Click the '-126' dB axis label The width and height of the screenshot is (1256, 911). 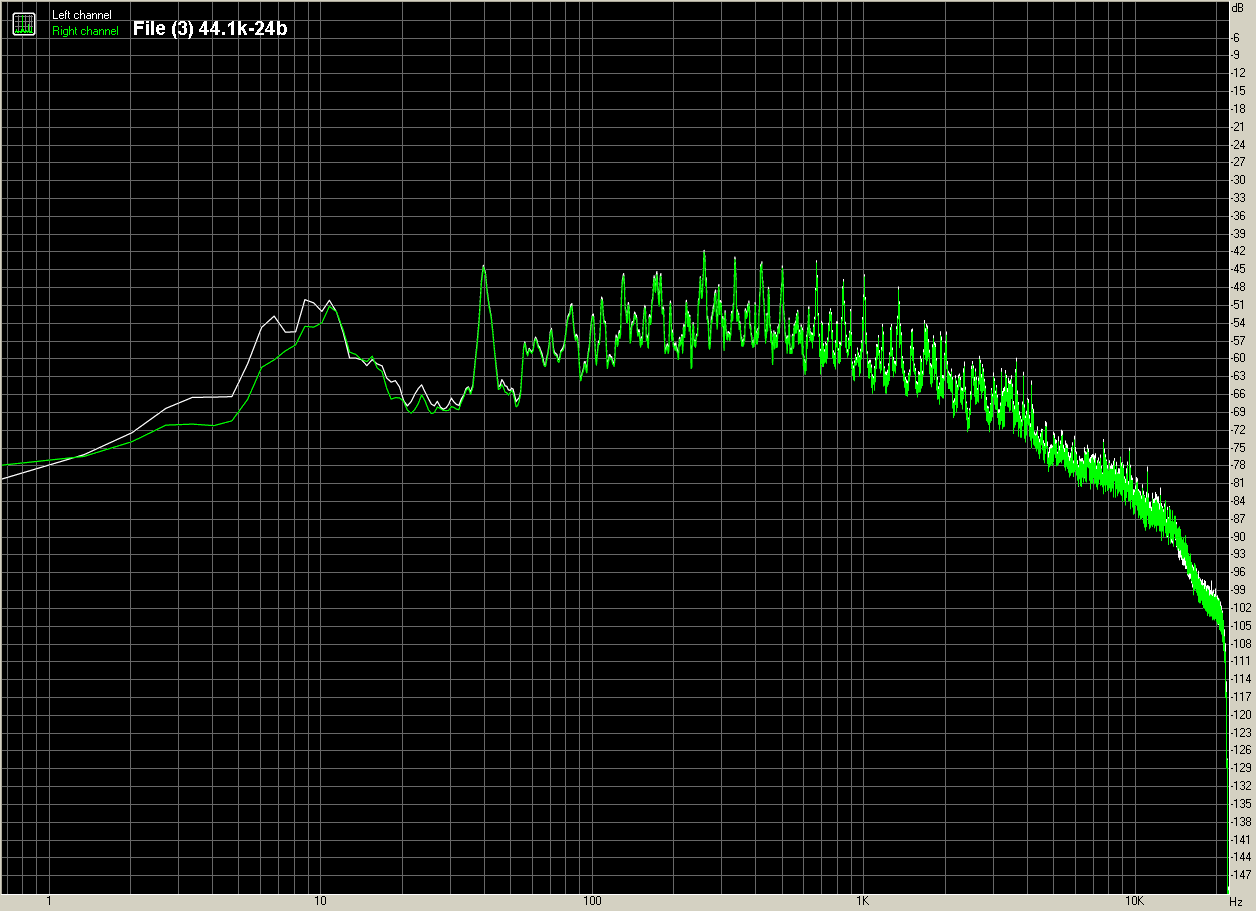pyautogui.click(x=1241, y=750)
